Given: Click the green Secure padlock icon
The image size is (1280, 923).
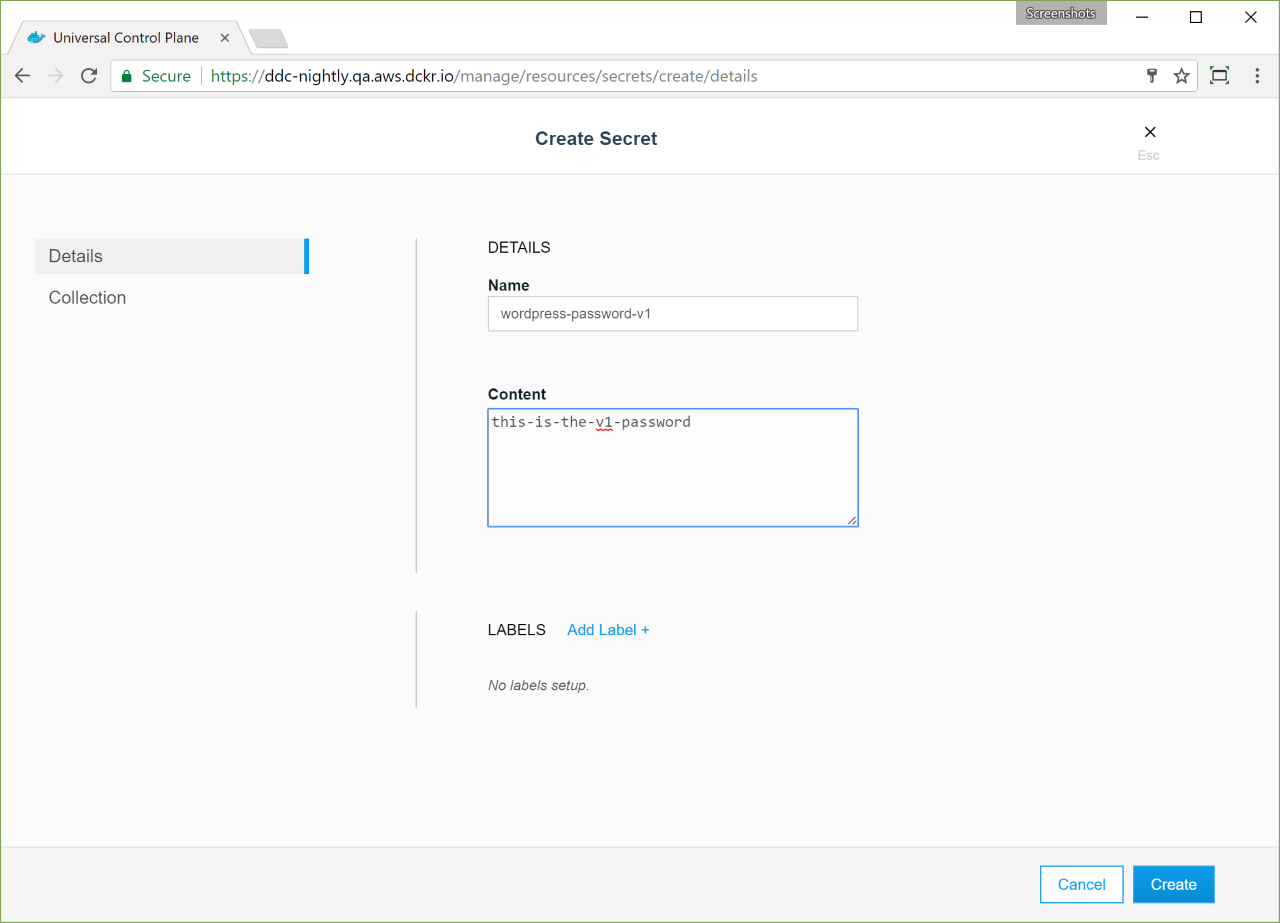Looking at the screenshot, I should [127, 76].
